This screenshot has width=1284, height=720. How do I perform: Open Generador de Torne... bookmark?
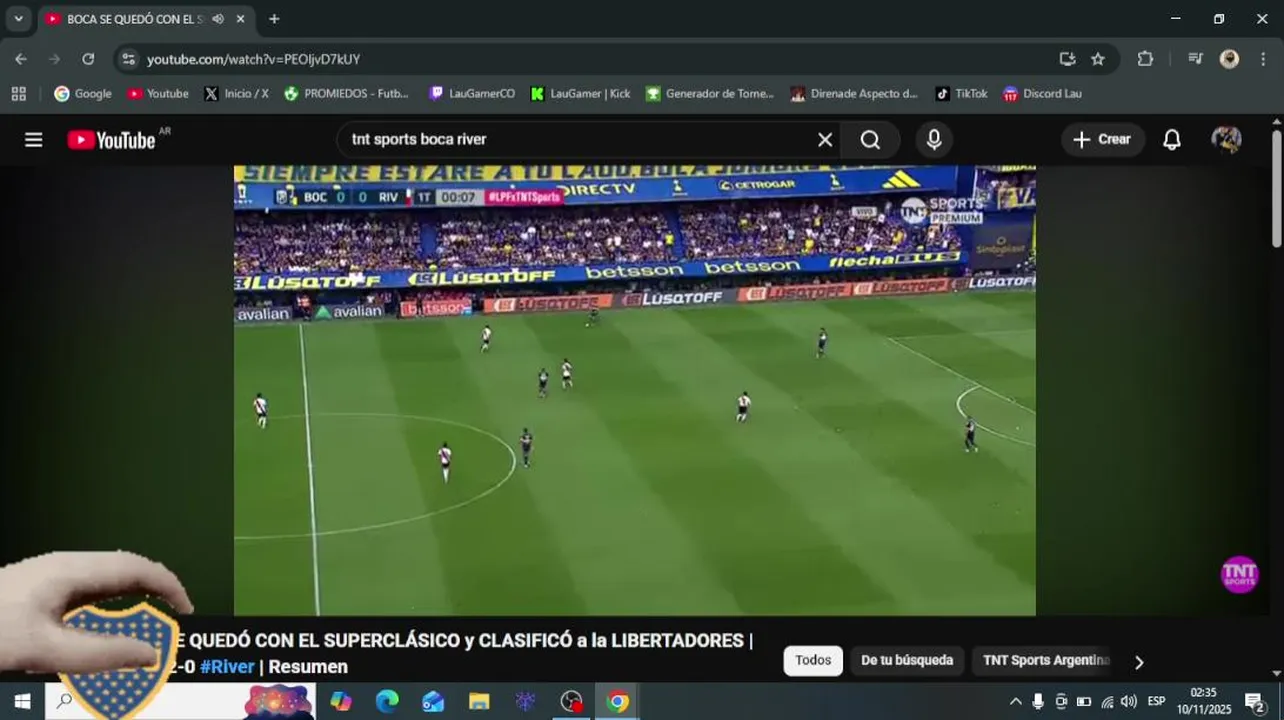(x=710, y=94)
